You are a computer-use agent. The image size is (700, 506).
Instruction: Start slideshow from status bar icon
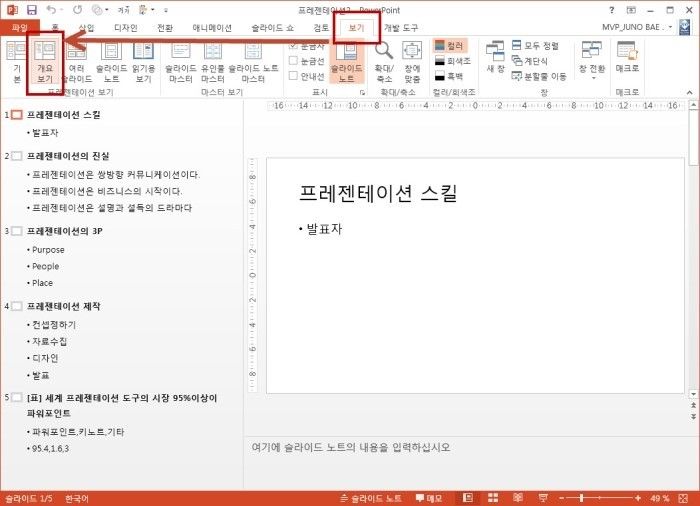(x=543, y=498)
